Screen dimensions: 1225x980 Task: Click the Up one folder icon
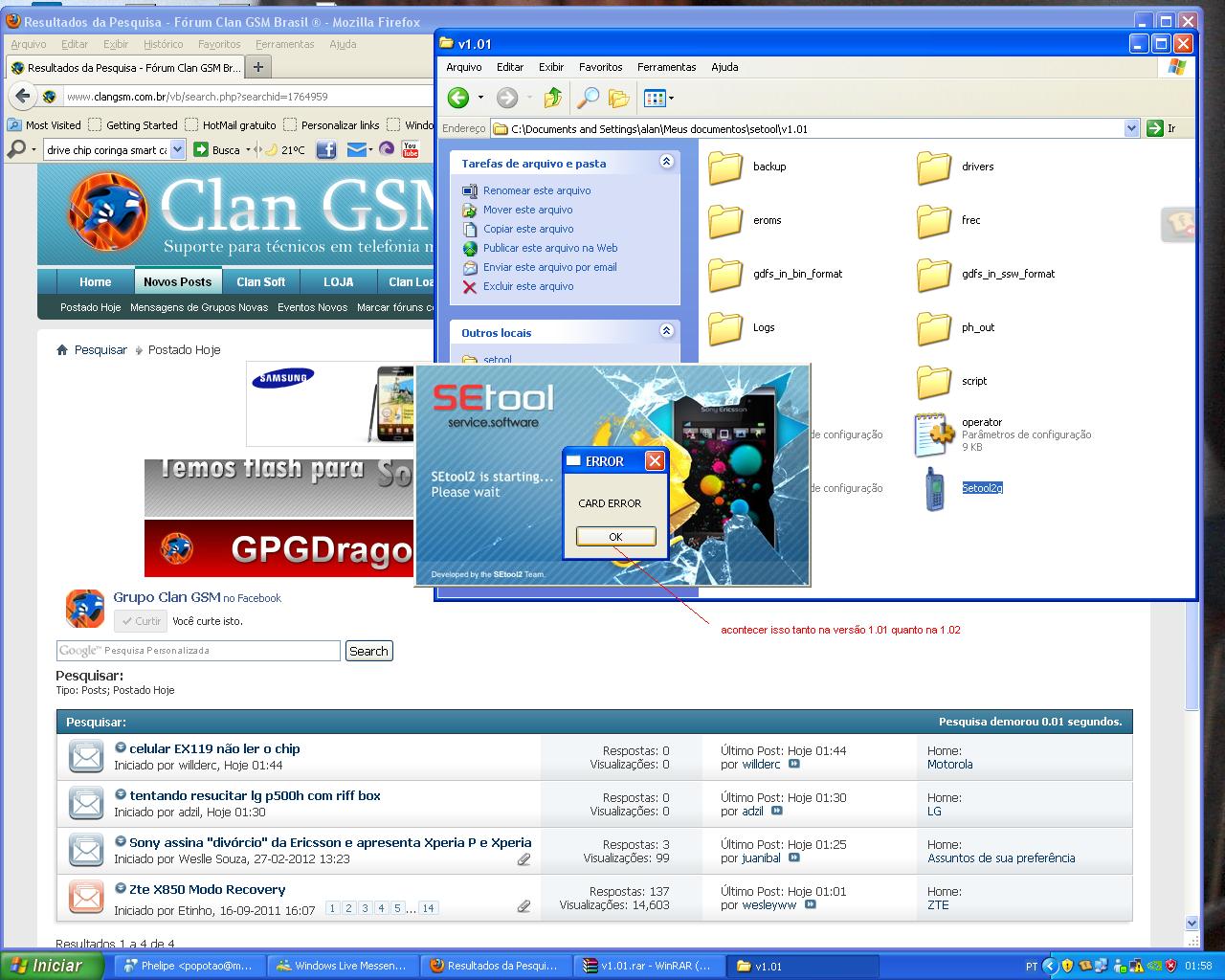[x=552, y=98]
